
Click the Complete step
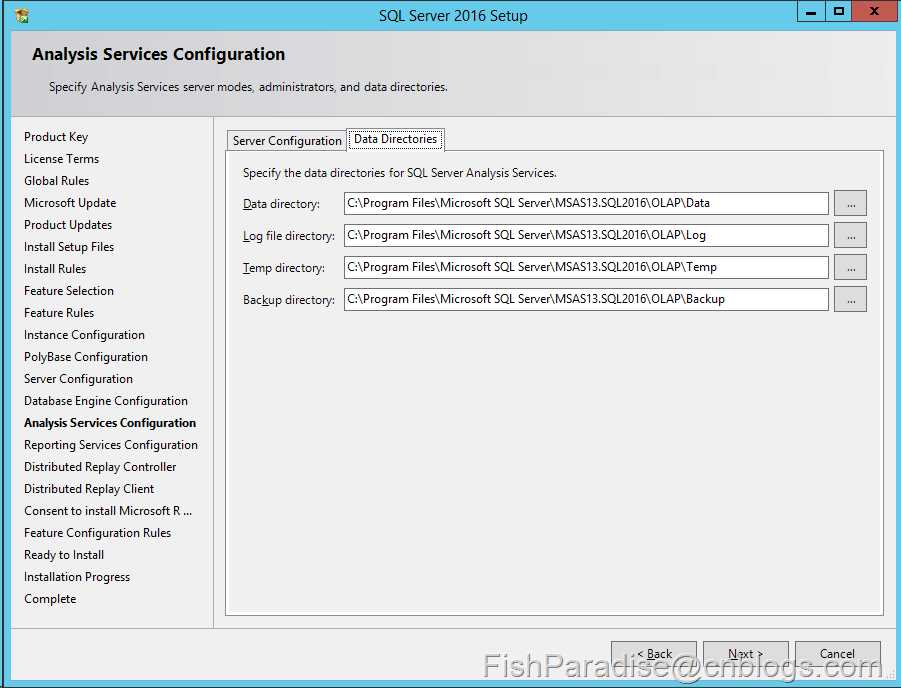[x=50, y=599]
